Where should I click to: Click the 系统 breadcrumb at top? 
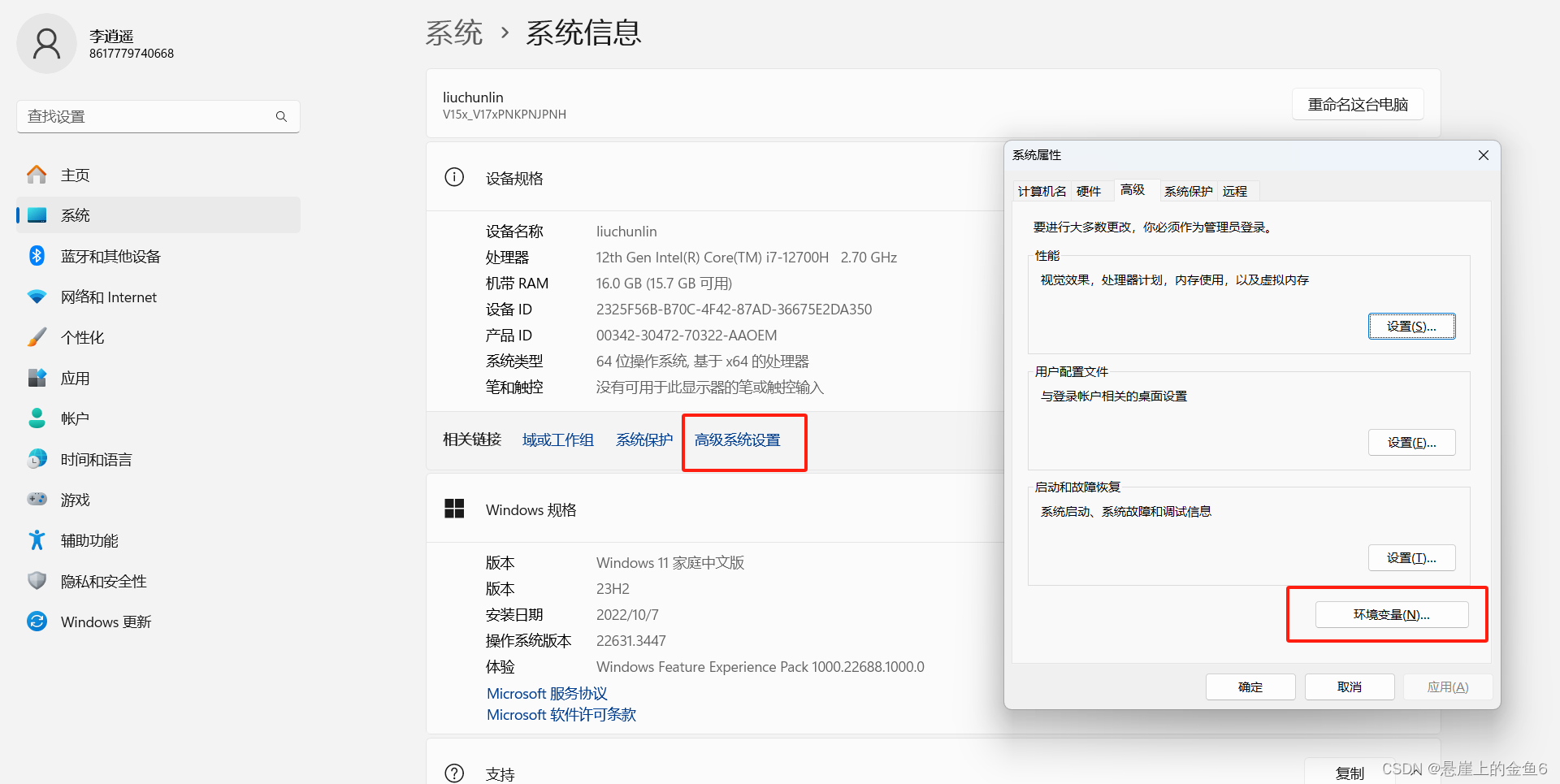click(454, 33)
